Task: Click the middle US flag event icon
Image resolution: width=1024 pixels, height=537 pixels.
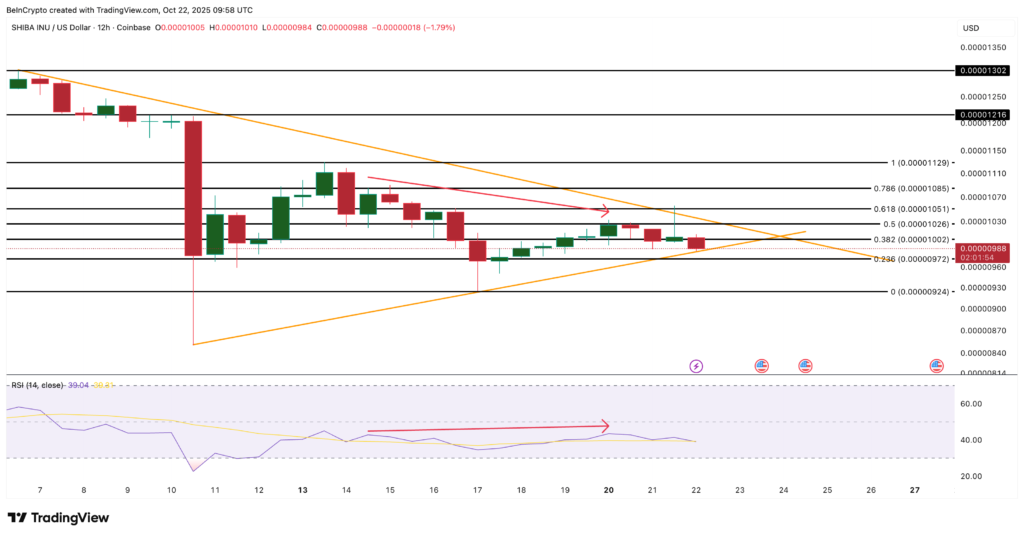Action: coord(805,367)
